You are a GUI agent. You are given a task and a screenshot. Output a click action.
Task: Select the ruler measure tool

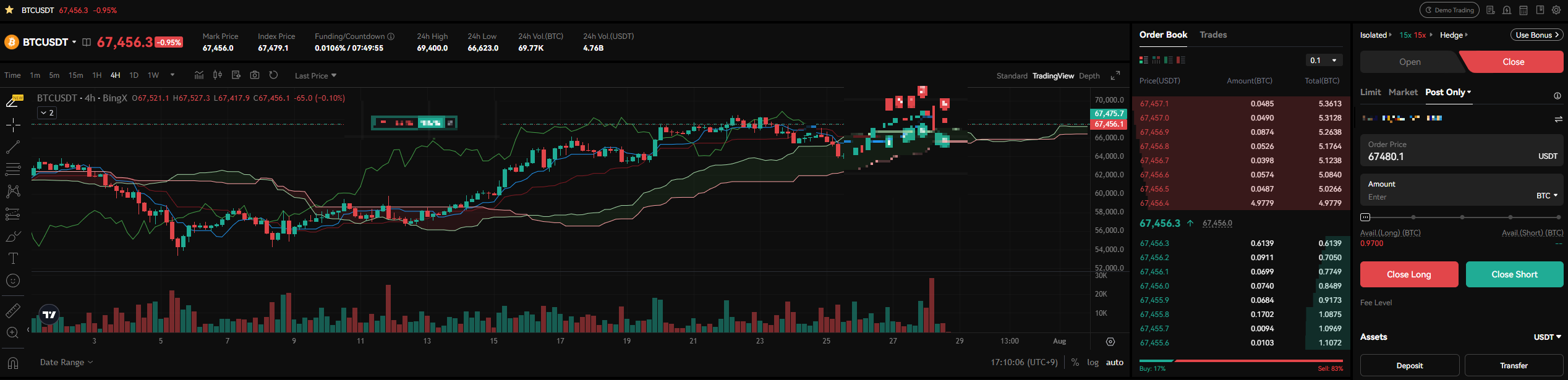[x=13, y=310]
